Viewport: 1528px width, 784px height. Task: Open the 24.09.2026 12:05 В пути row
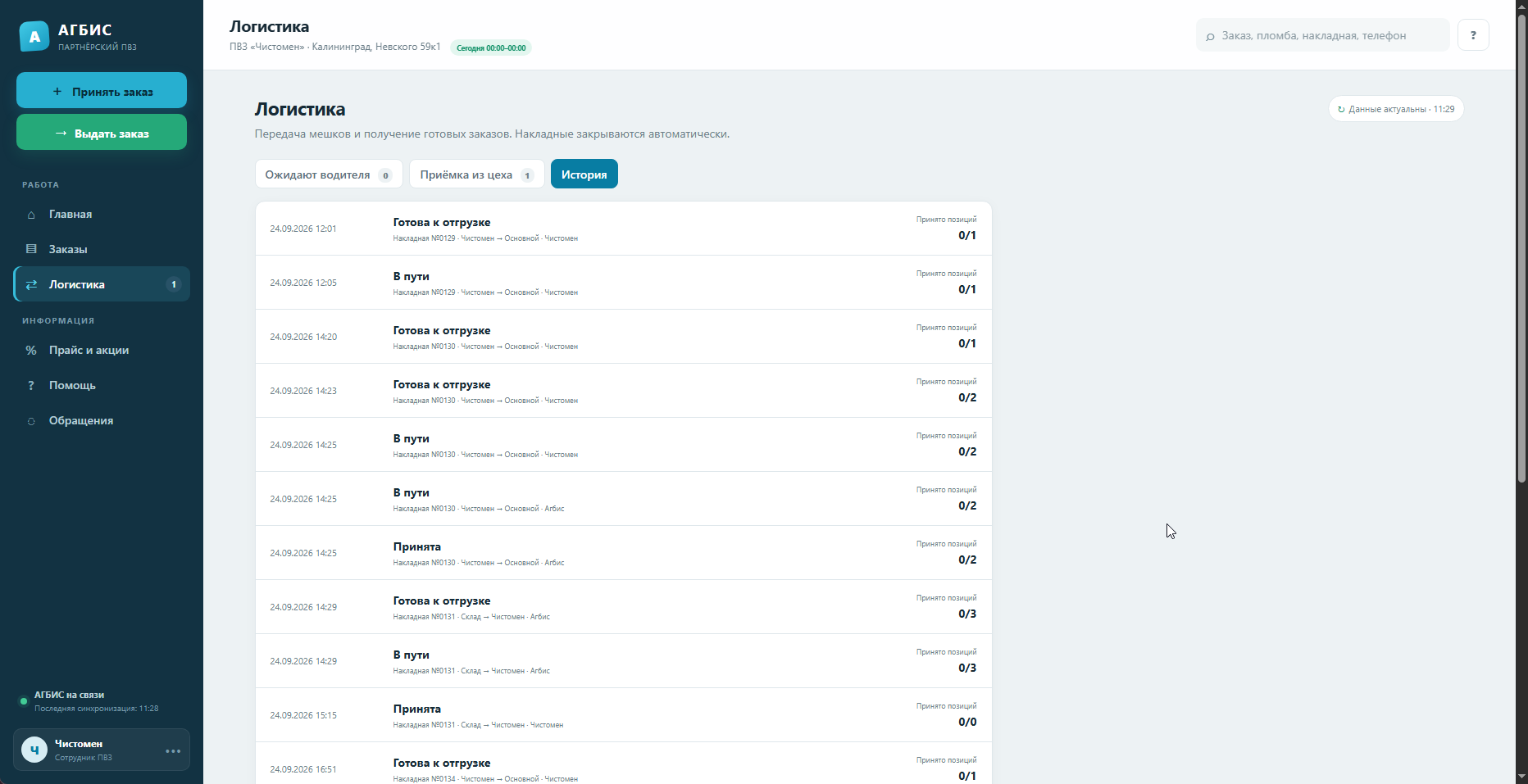point(624,283)
